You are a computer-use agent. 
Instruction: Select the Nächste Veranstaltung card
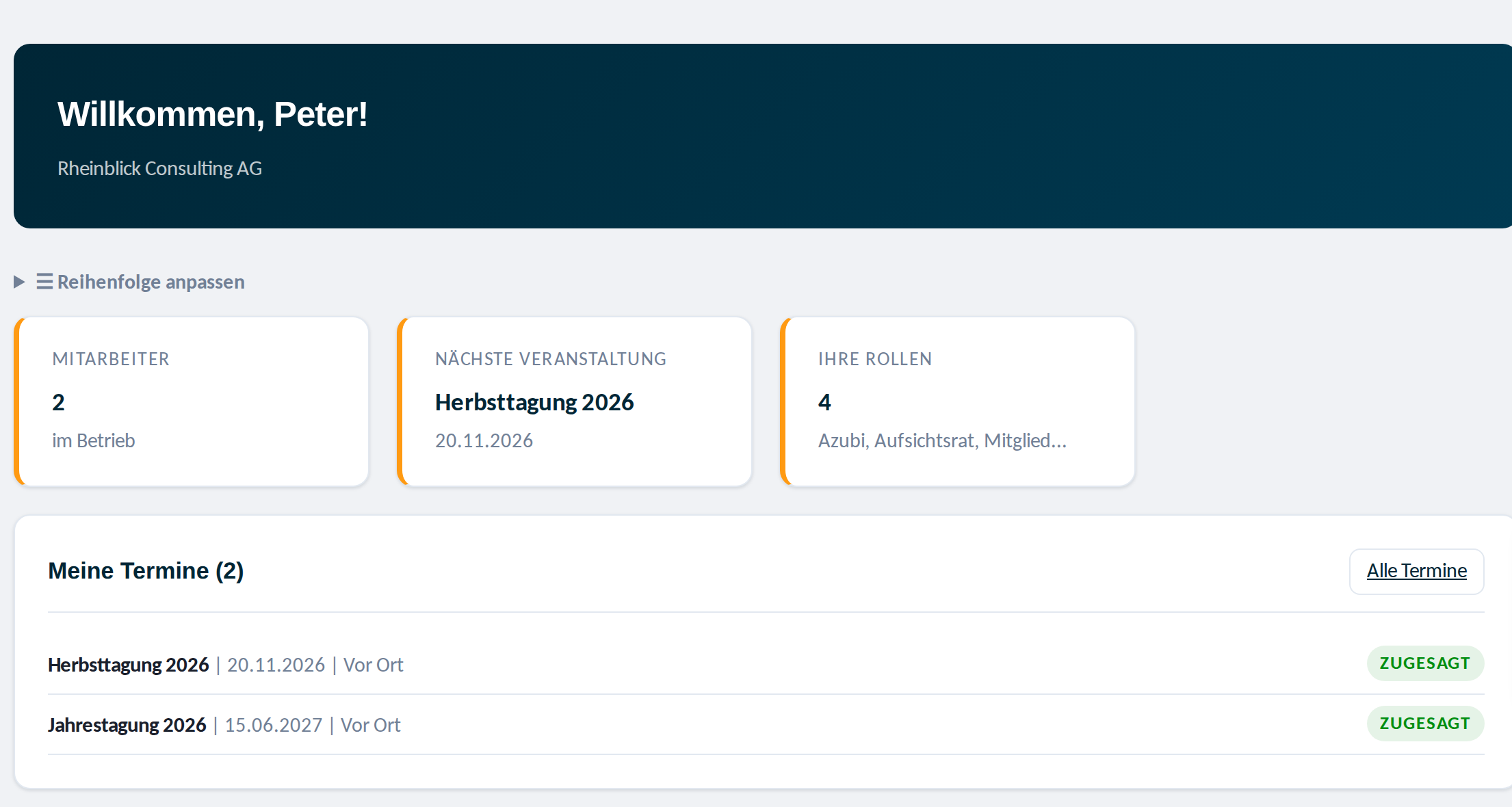(x=575, y=401)
